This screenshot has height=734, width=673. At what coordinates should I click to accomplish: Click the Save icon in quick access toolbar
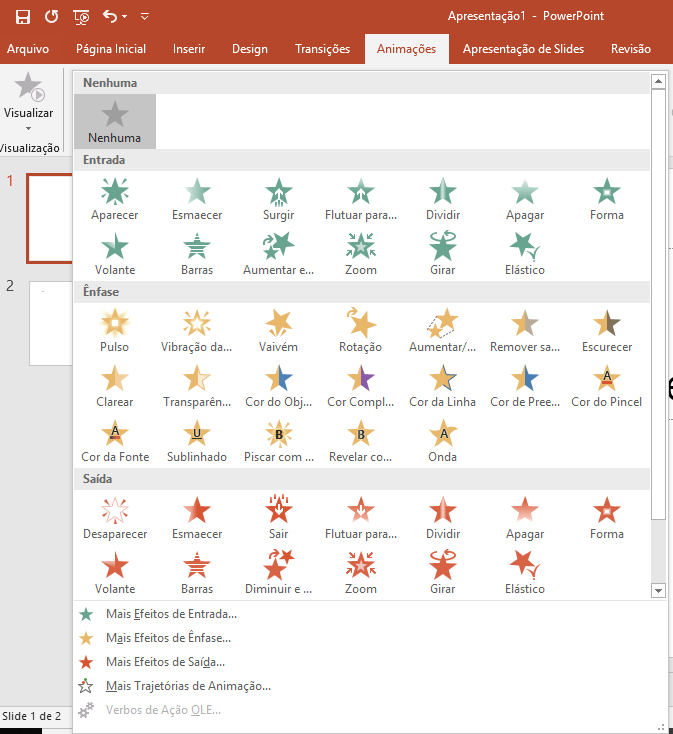click(23, 16)
